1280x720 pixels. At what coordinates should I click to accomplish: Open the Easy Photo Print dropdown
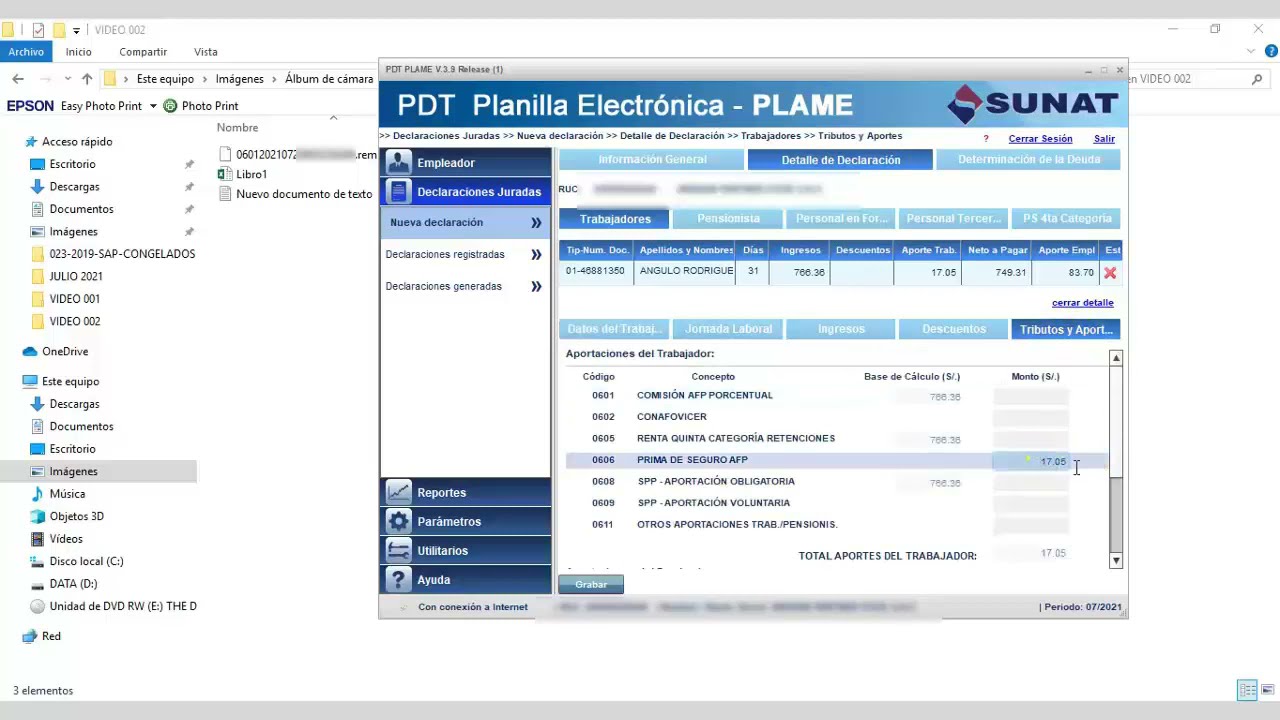153,106
